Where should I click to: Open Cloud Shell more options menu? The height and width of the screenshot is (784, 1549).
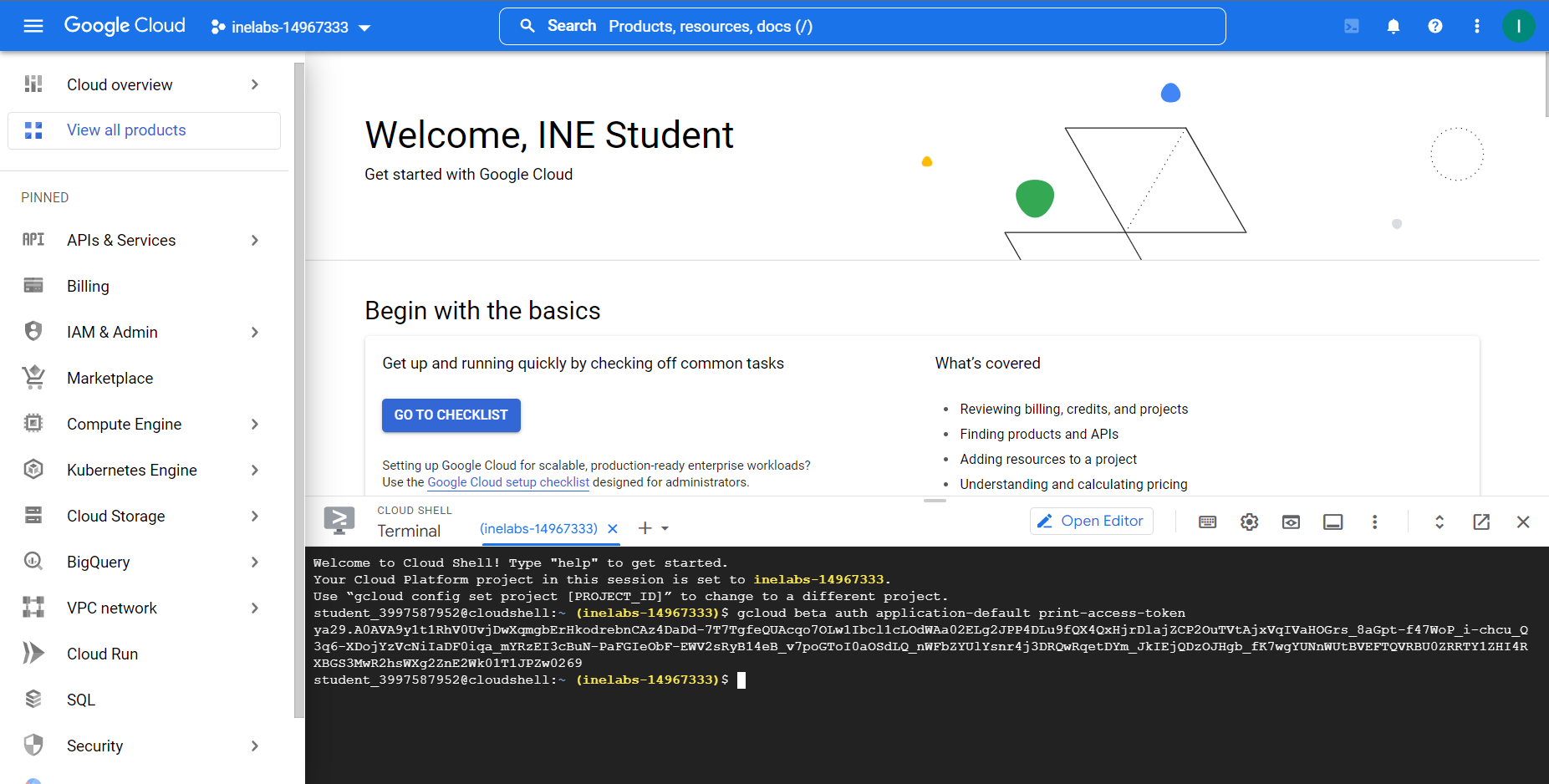coord(1374,522)
